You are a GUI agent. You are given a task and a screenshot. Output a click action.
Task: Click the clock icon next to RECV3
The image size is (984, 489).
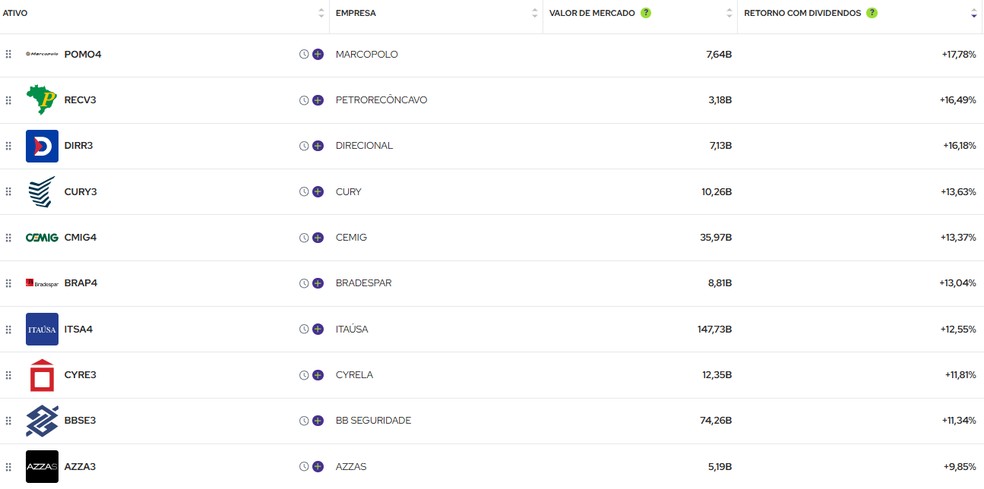304,100
